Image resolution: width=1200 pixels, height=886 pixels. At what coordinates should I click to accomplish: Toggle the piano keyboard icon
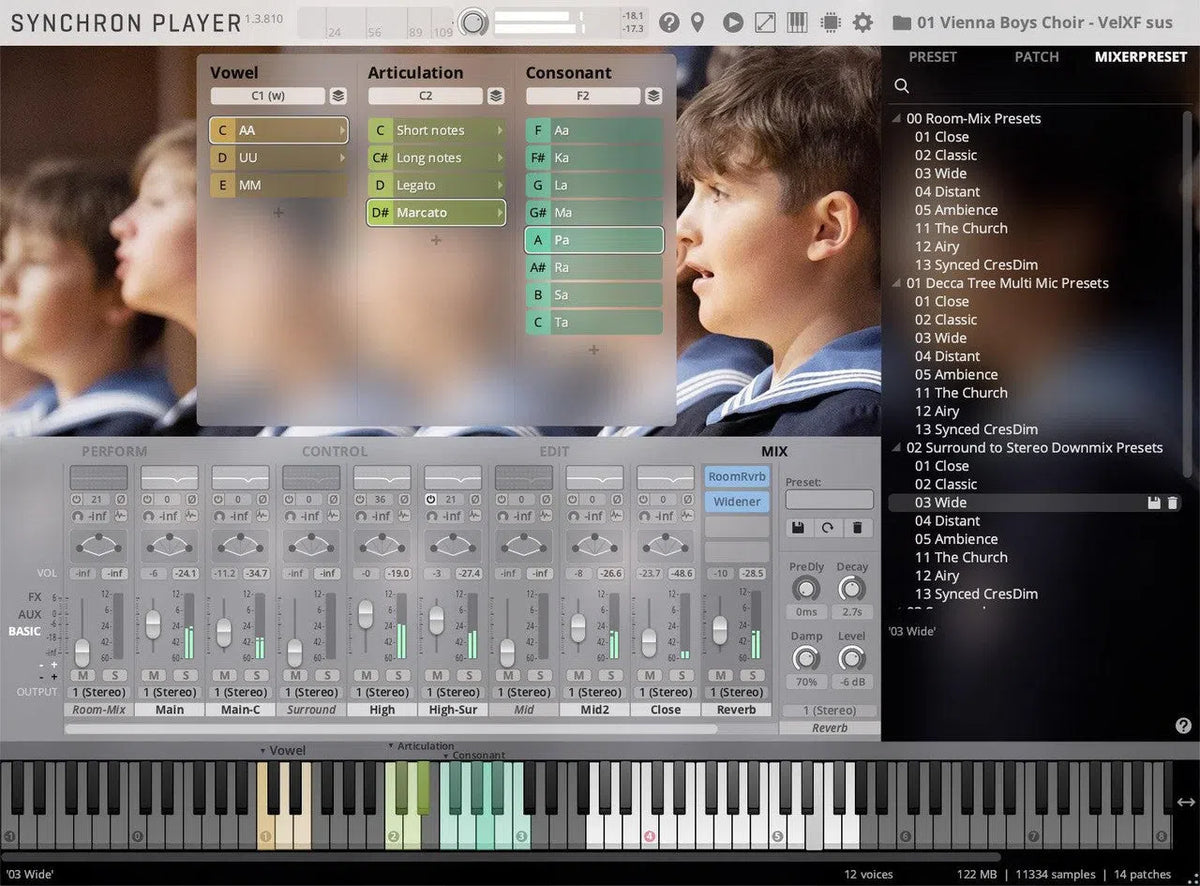click(x=797, y=22)
